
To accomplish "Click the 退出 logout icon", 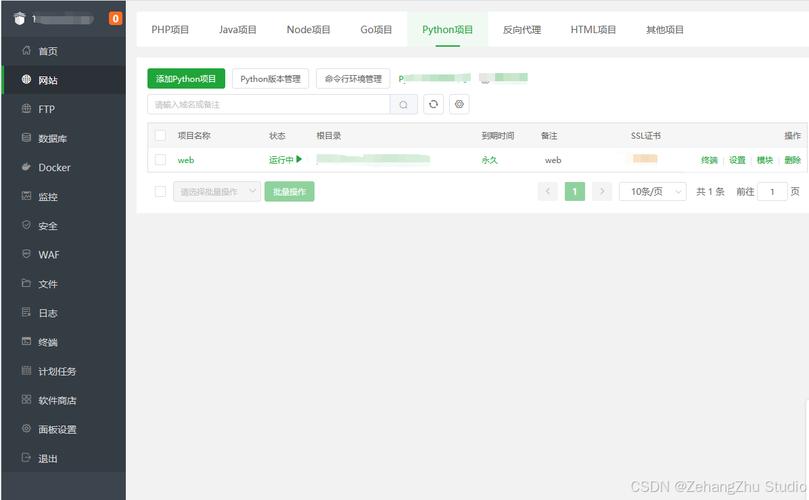I will point(26,458).
